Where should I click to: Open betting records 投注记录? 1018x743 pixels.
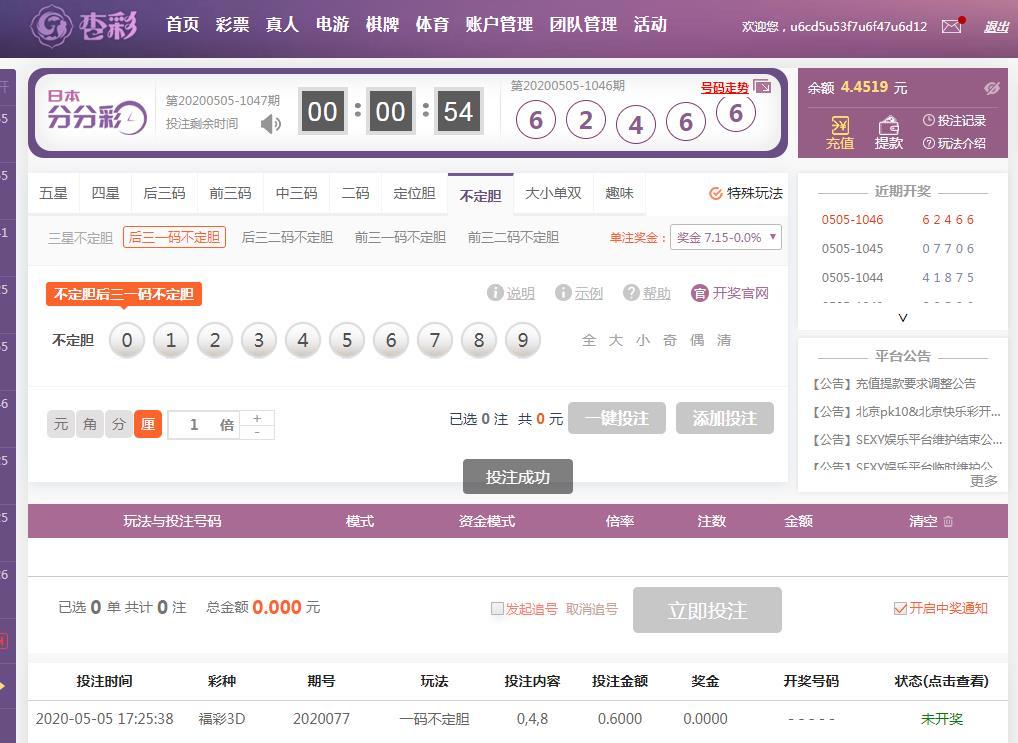pos(954,120)
